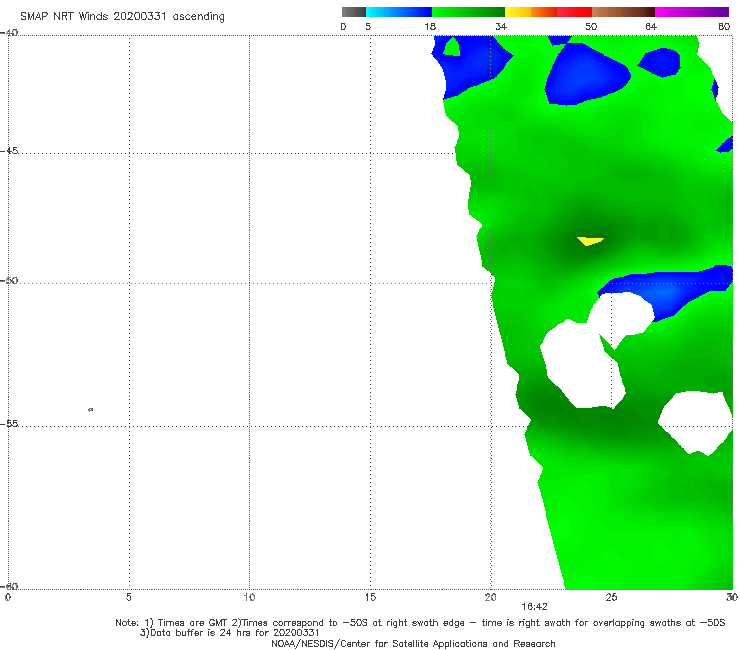This screenshot has height=650, width=740.
Task: Click the brown segment of the color bar
Action: [623, 12]
